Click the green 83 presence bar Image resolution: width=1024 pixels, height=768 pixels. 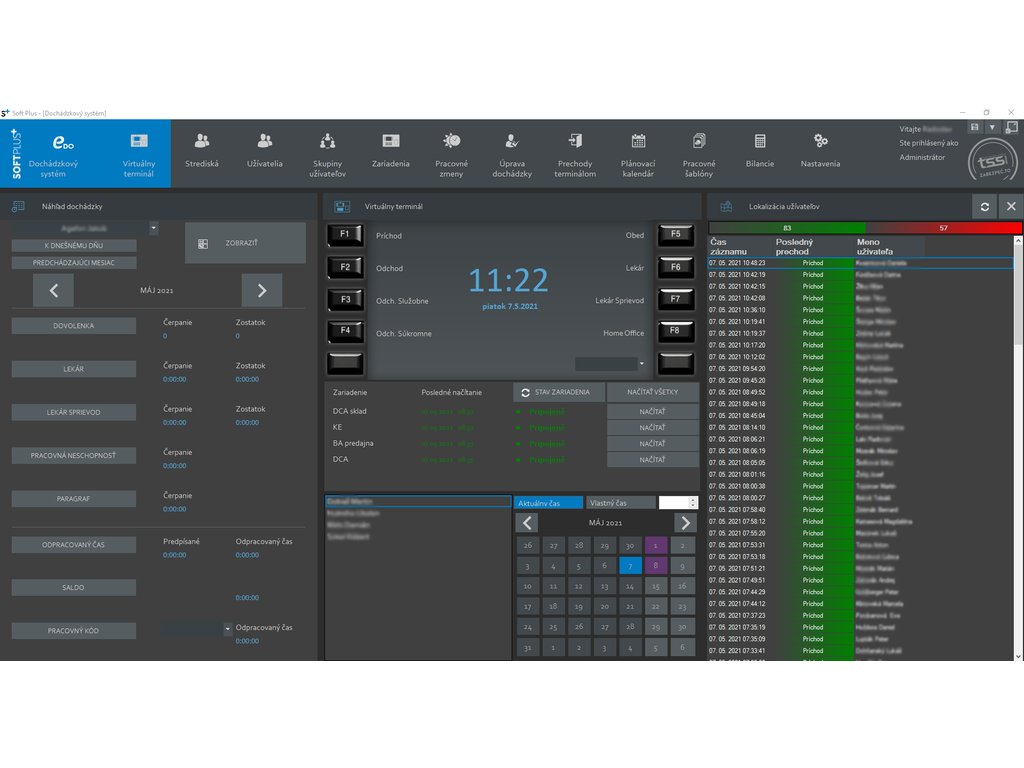click(x=787, y=228)
